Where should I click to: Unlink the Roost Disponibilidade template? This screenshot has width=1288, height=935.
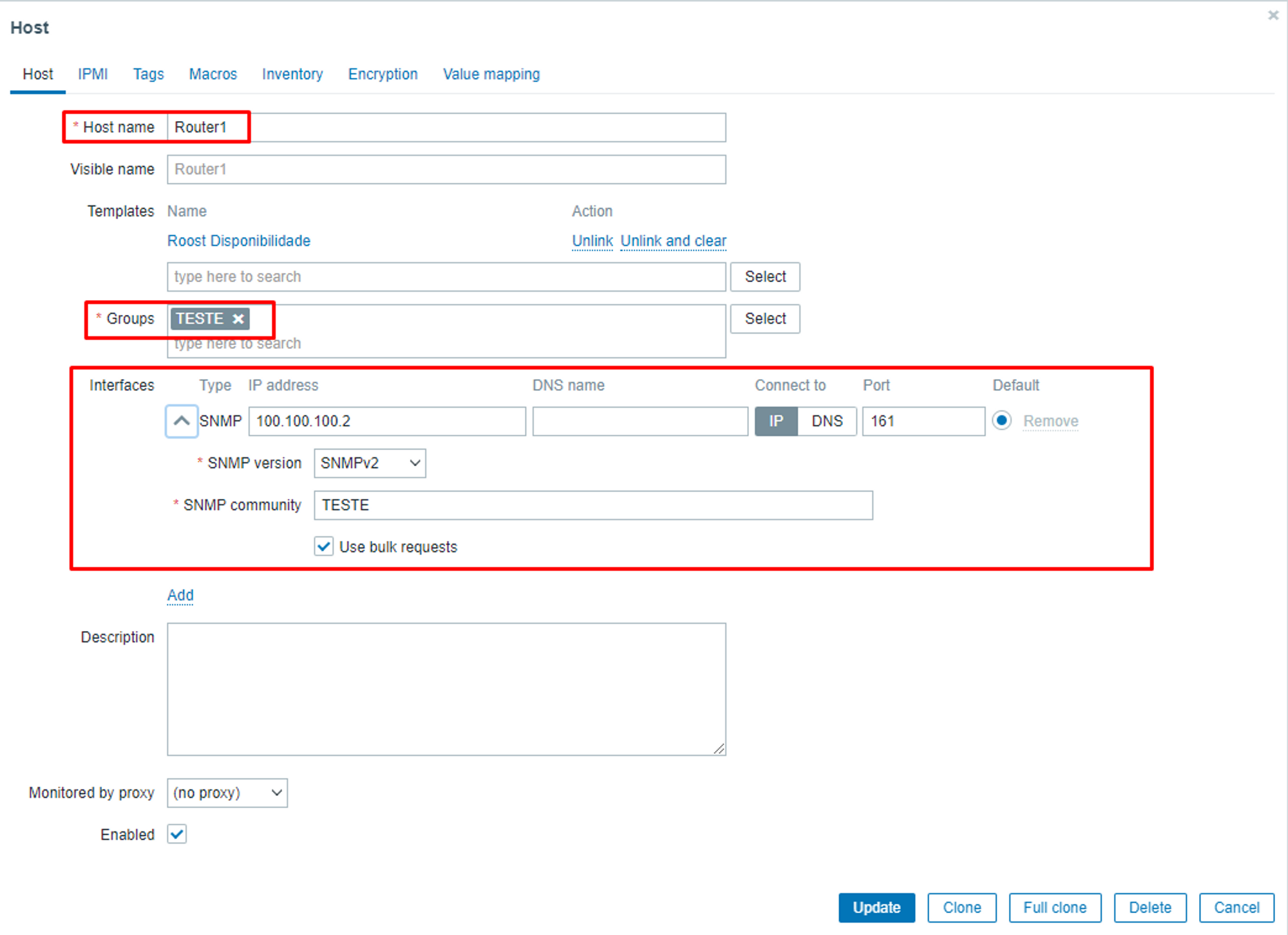592,241
